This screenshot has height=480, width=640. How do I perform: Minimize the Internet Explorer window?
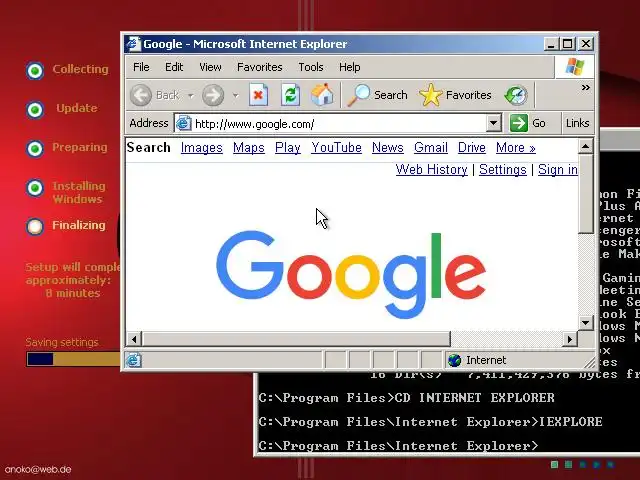pos(551,44)
